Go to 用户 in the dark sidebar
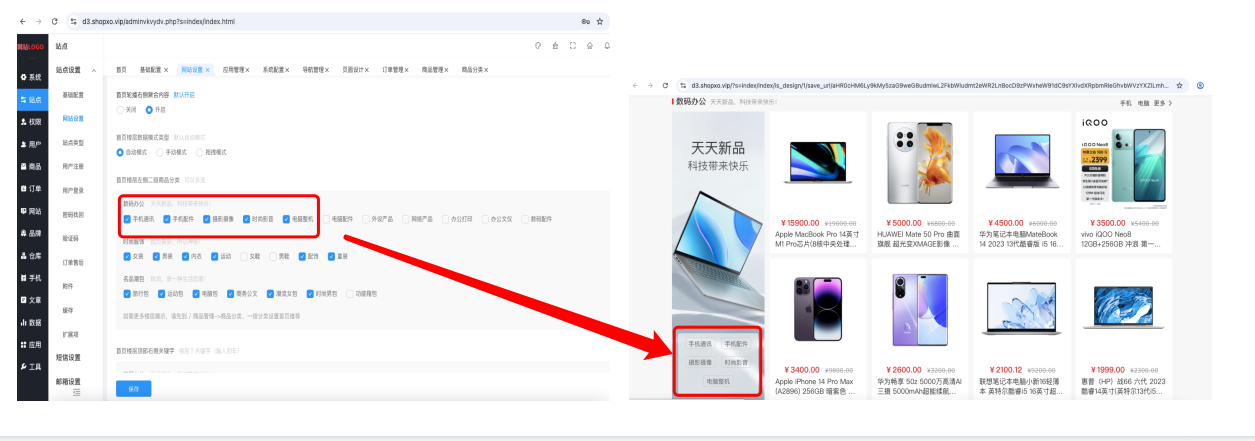1255x441 pixels. (31, 144)
